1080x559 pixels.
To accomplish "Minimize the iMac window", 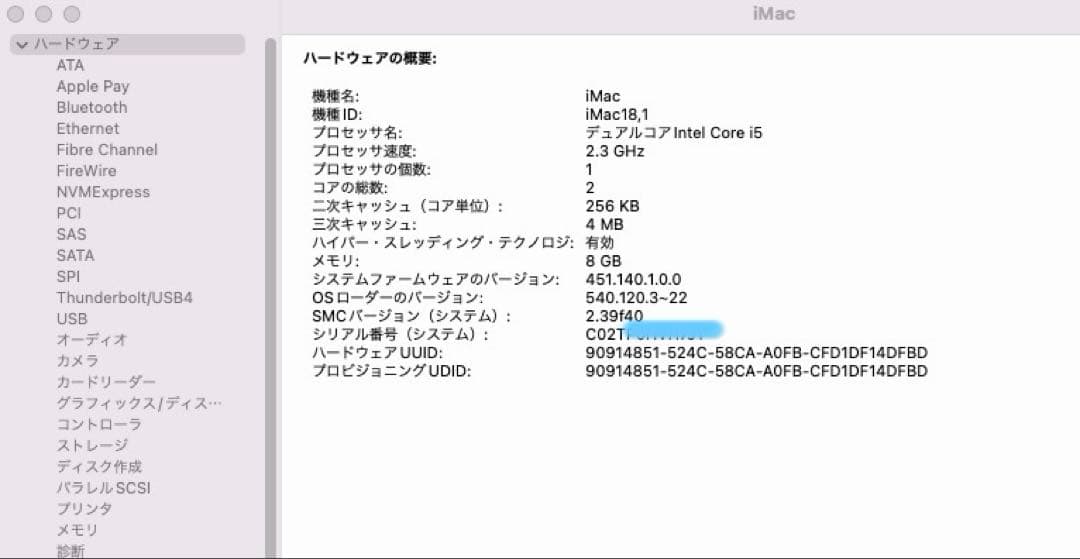I will pyautogui.click(x=43, y=14).
